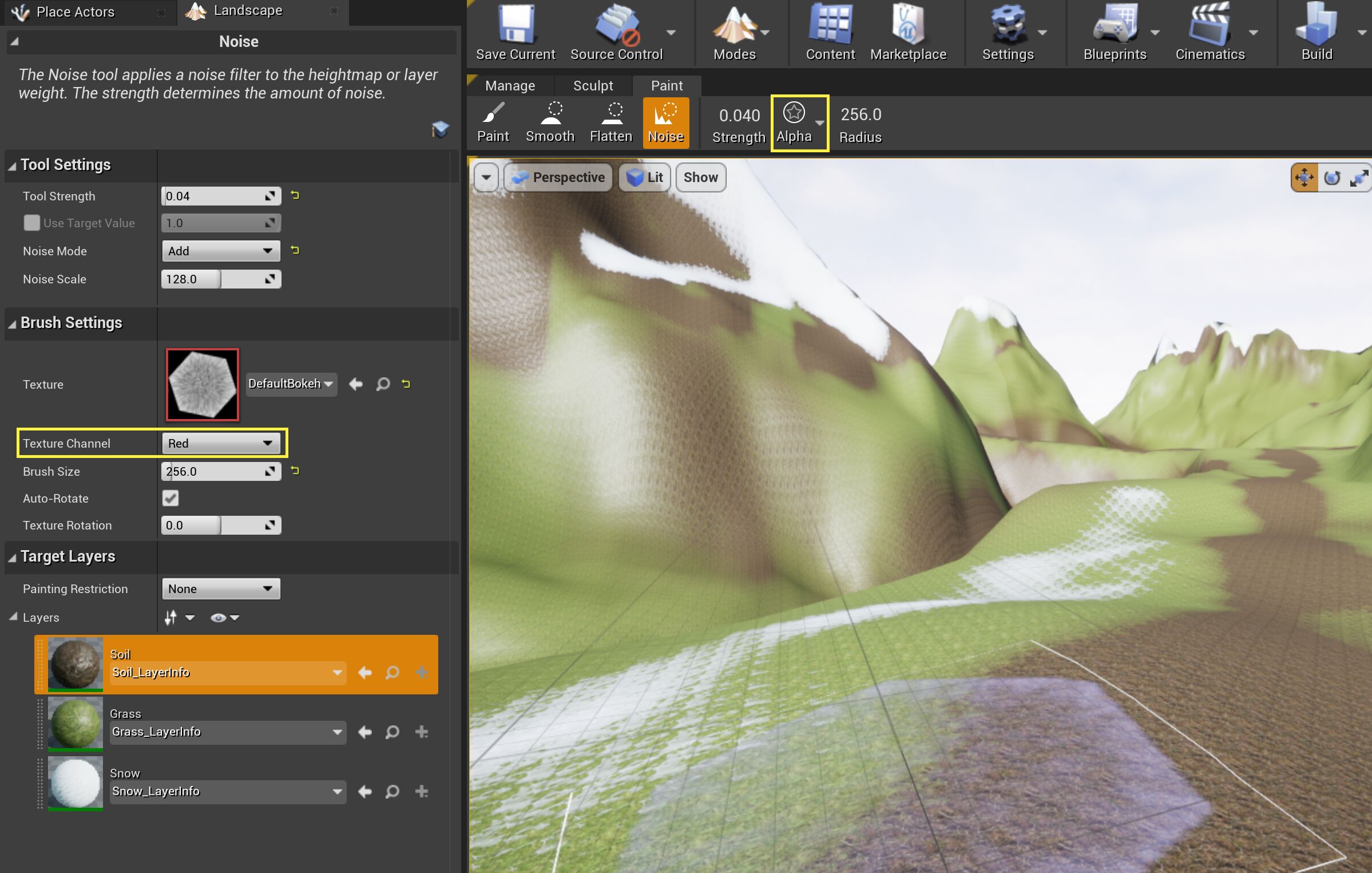Toggle layer visibility with the eye icon

[x=217, y=617]
